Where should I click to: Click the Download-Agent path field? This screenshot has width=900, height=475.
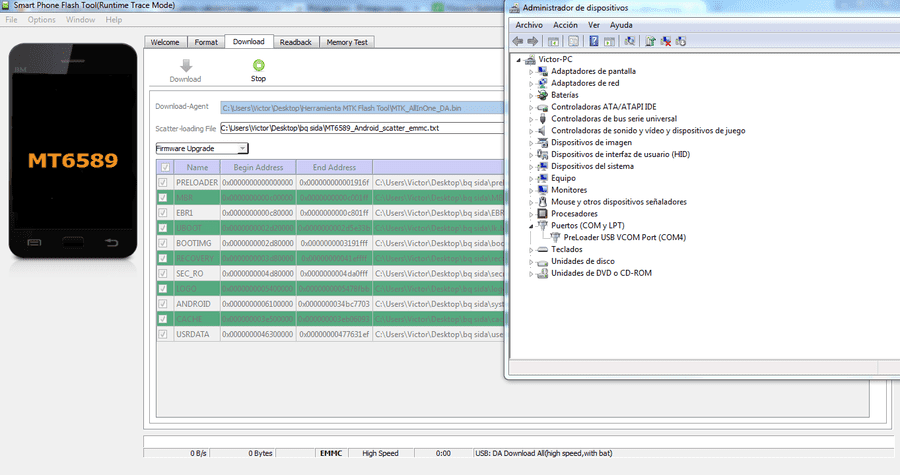click(x=362, y=108)
